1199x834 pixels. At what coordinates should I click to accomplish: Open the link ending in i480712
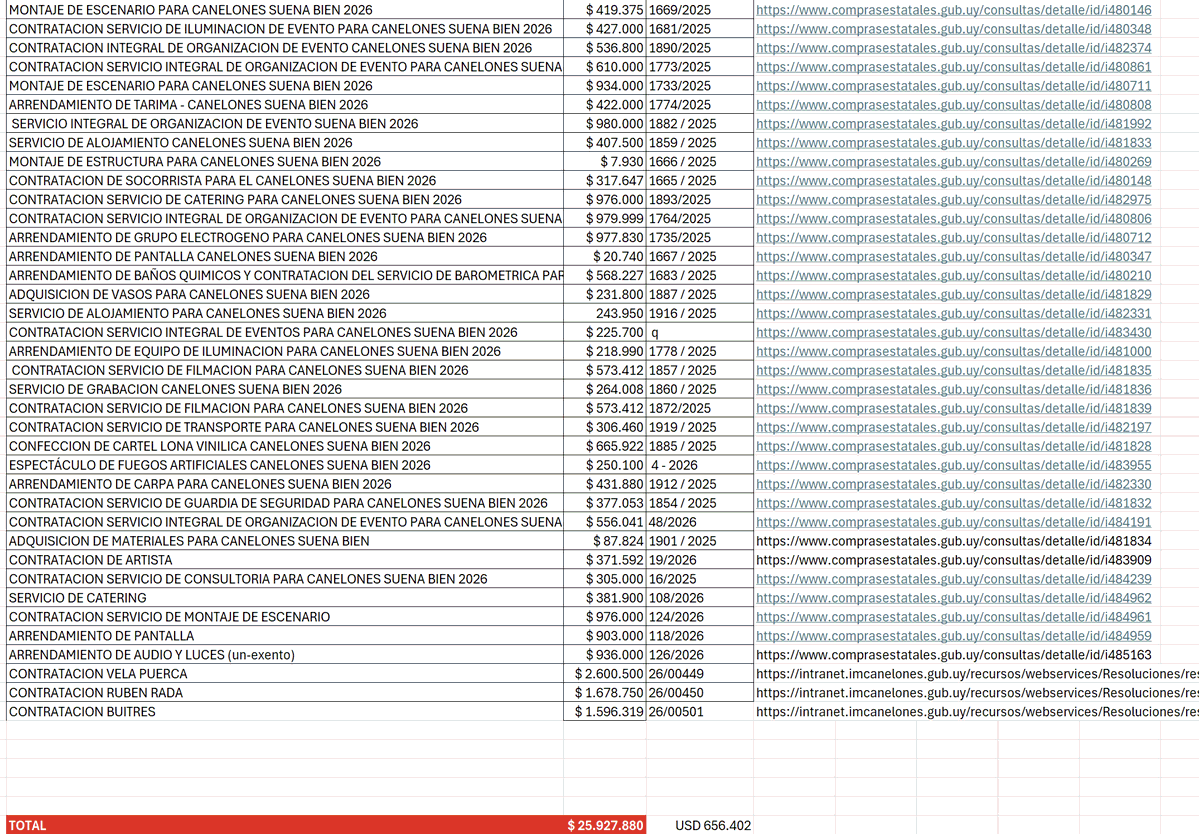coord(954,238)
